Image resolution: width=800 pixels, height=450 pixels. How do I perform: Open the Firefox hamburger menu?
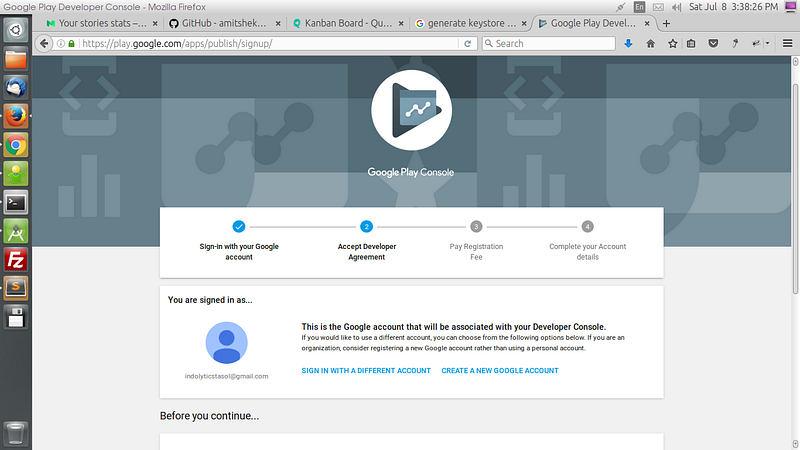[787, 43]
